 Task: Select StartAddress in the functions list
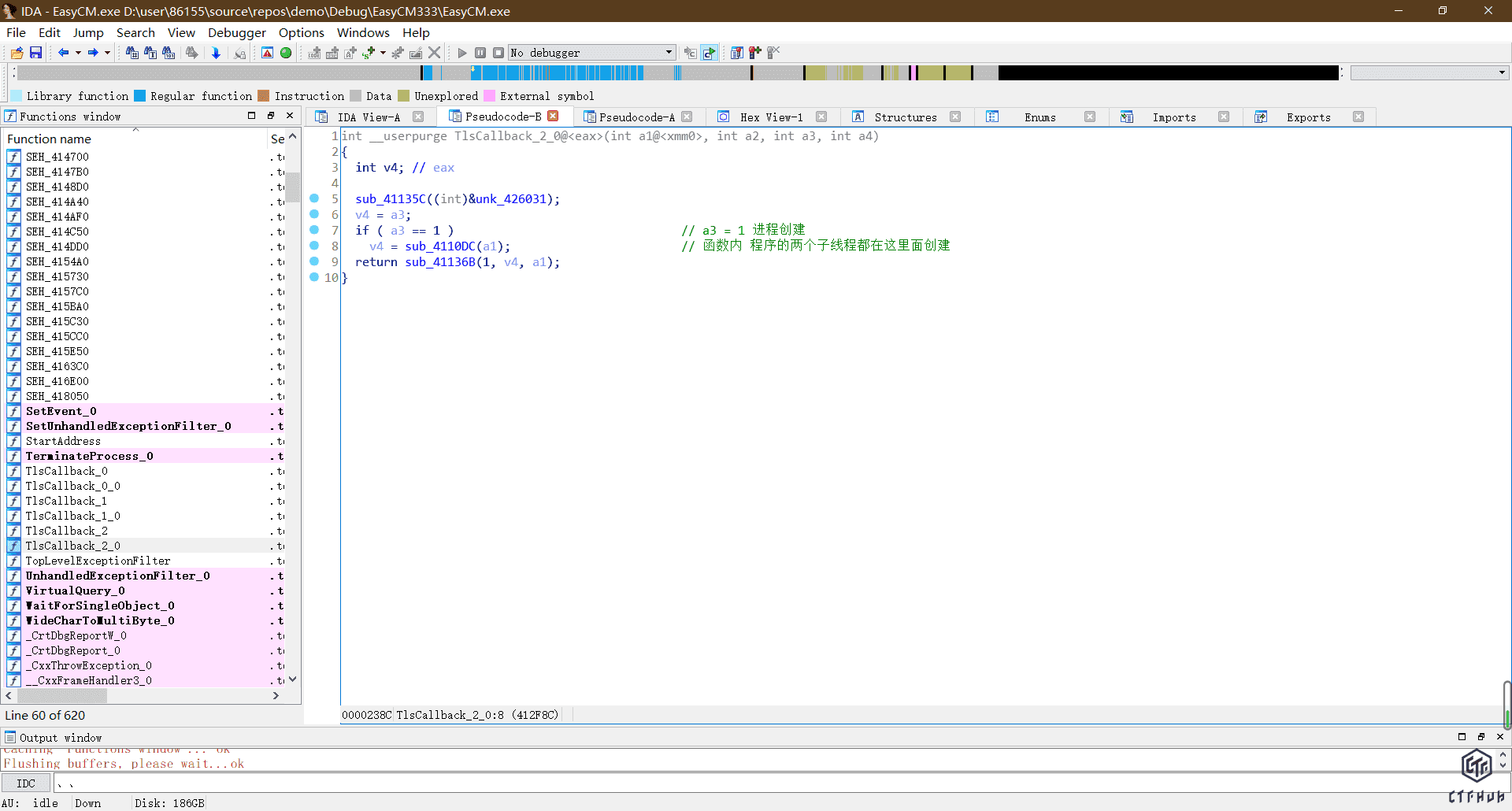63,441
